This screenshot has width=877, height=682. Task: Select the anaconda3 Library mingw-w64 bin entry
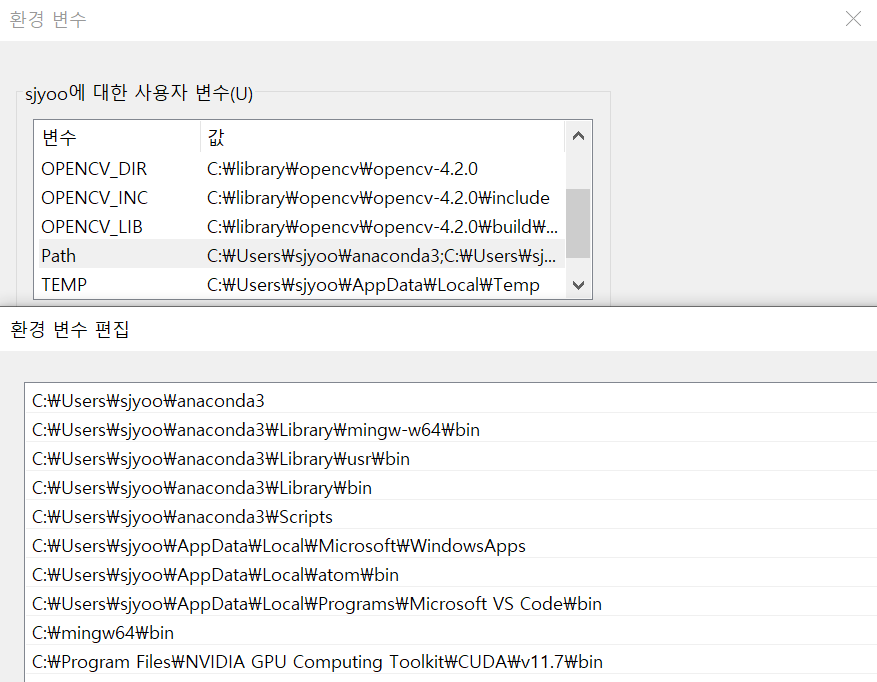[x=451, y=430]
